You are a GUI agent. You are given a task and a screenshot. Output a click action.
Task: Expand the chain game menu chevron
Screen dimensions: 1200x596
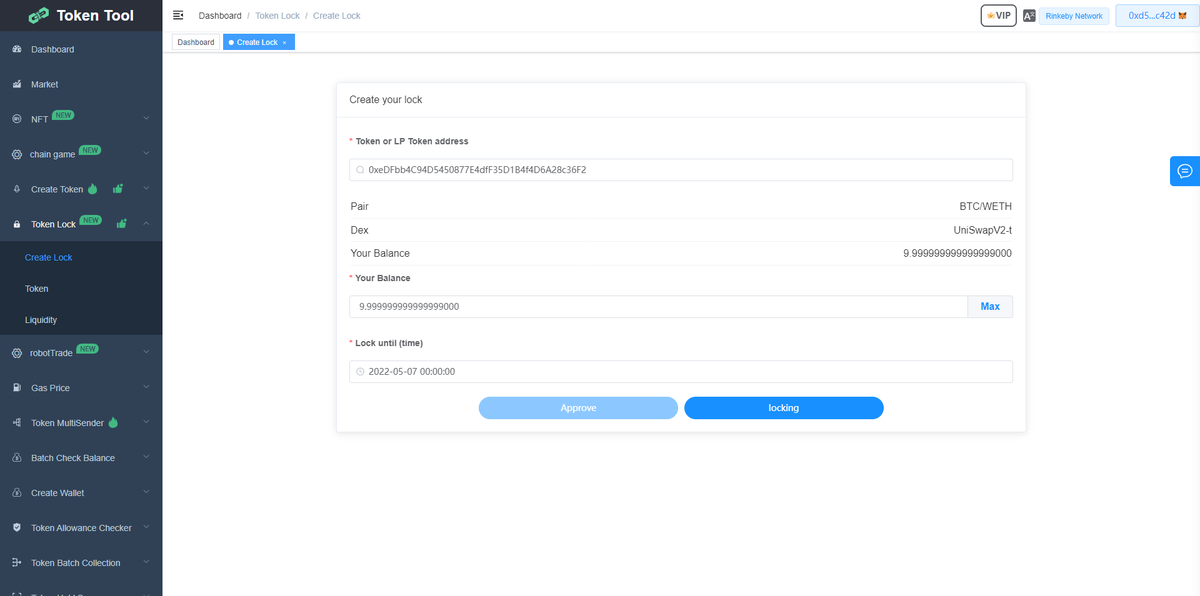point(146,154)
